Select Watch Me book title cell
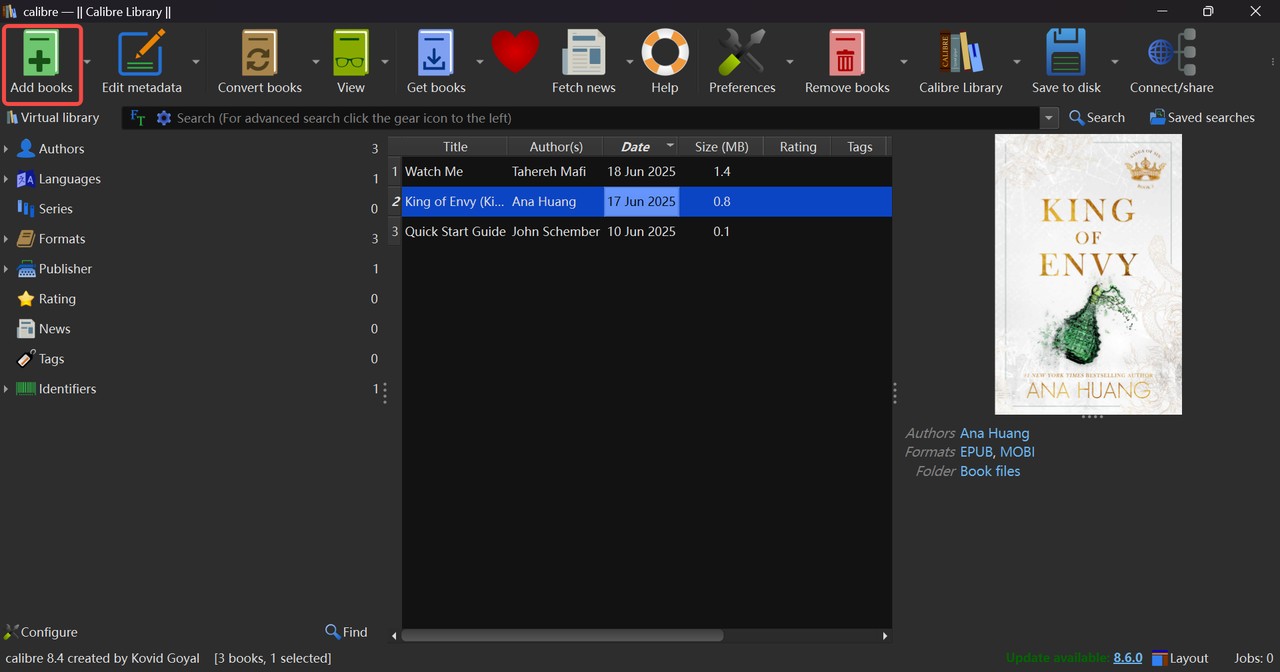 pyautogui.click(x=454, y=172)
